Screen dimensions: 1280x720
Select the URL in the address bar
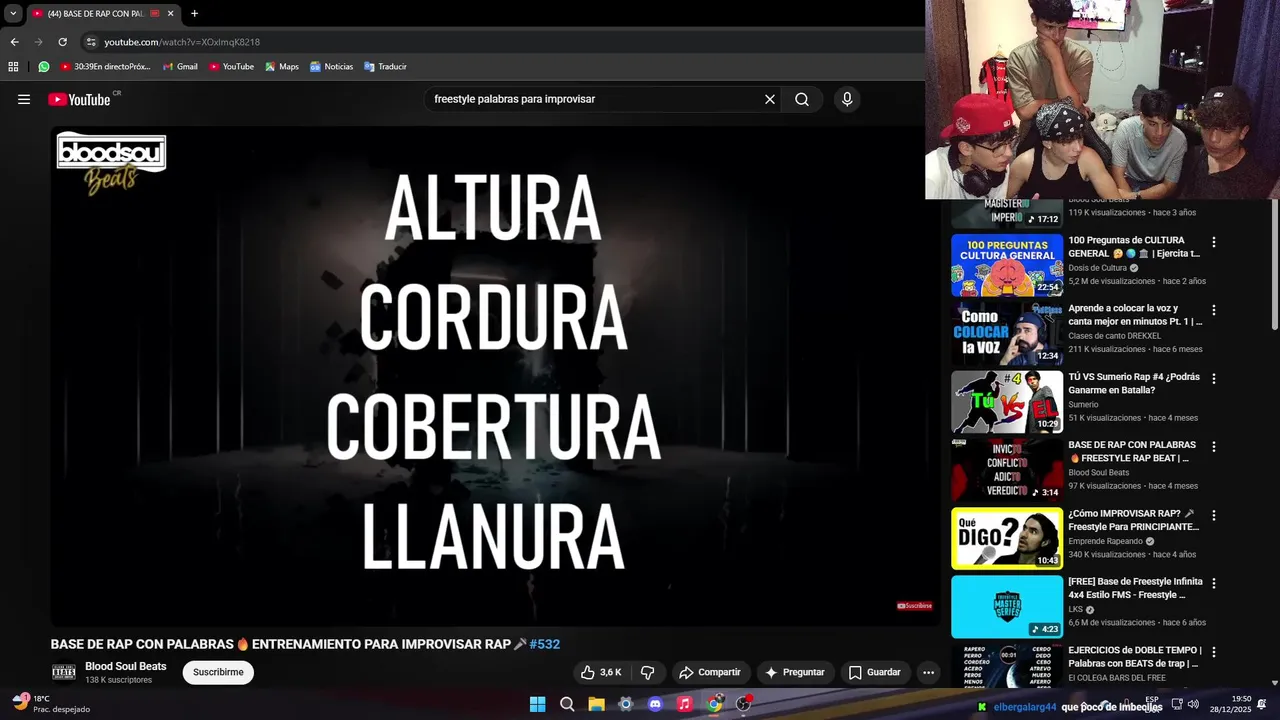[x=182, y=42]
